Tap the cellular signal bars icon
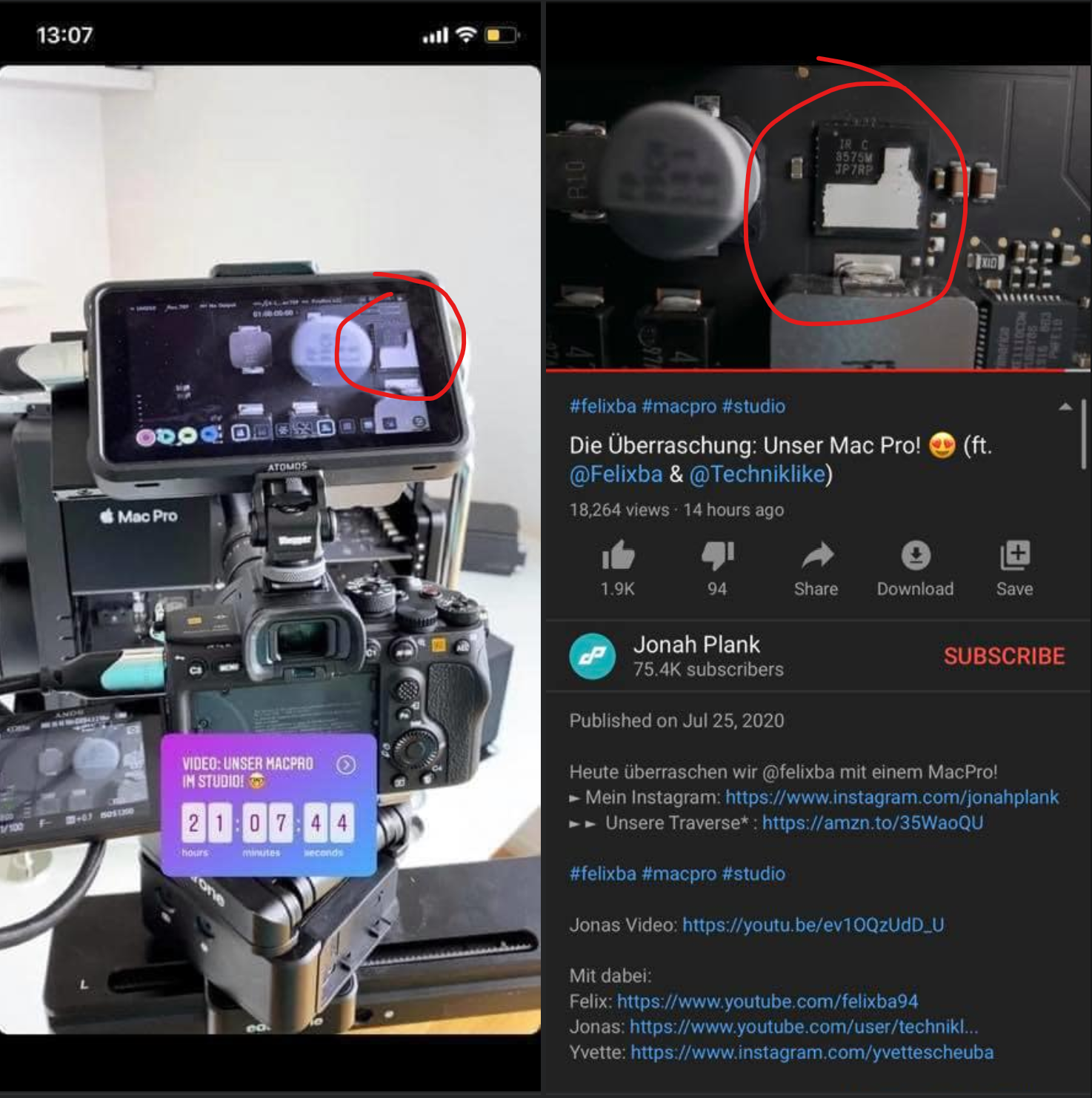Image resolution: width=1092 pixels, height=1098 pixels. [x=436, y=36]
